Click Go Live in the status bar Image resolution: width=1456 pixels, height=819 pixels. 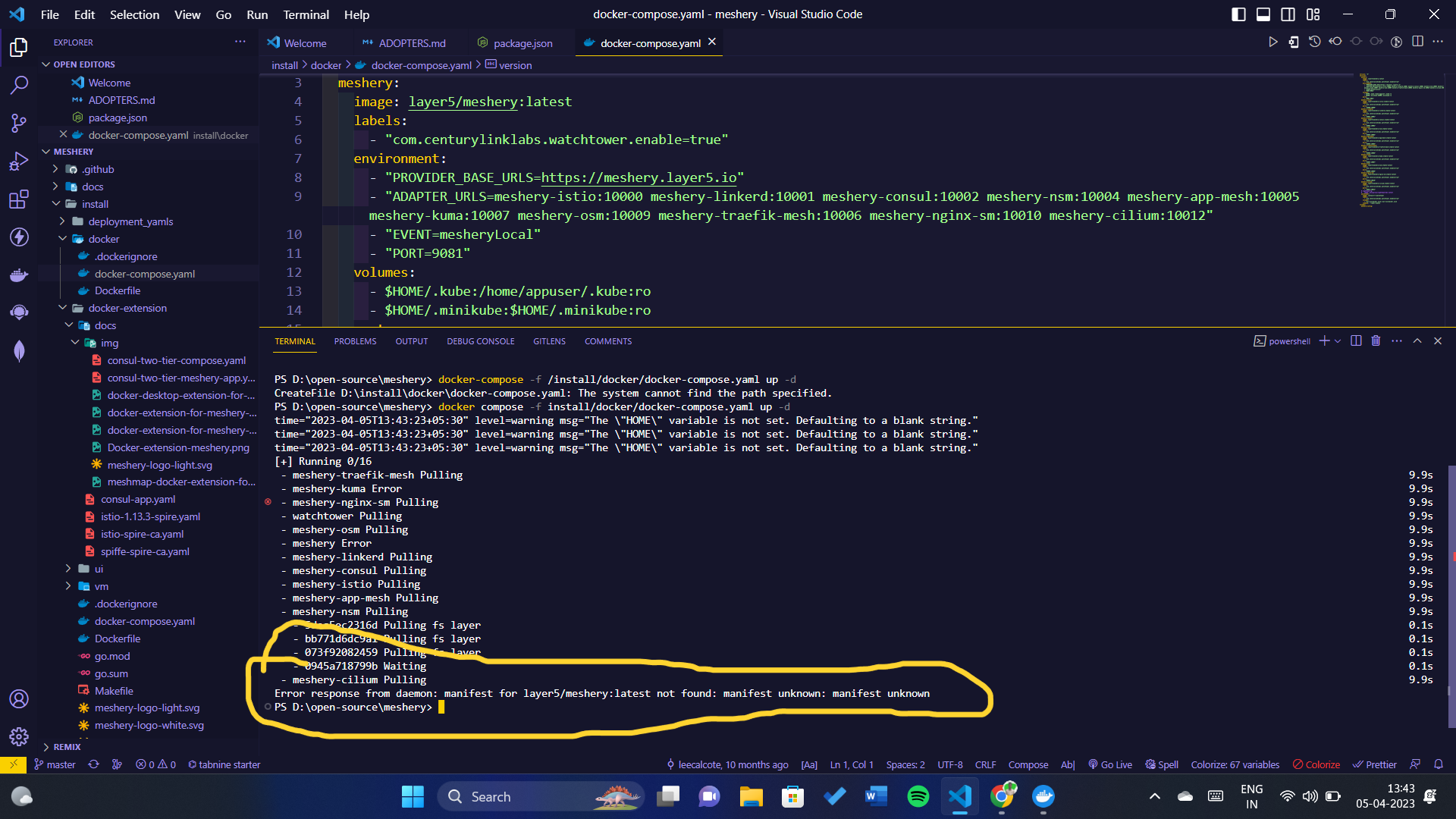pyautogui.click(x=1110, y=764)
